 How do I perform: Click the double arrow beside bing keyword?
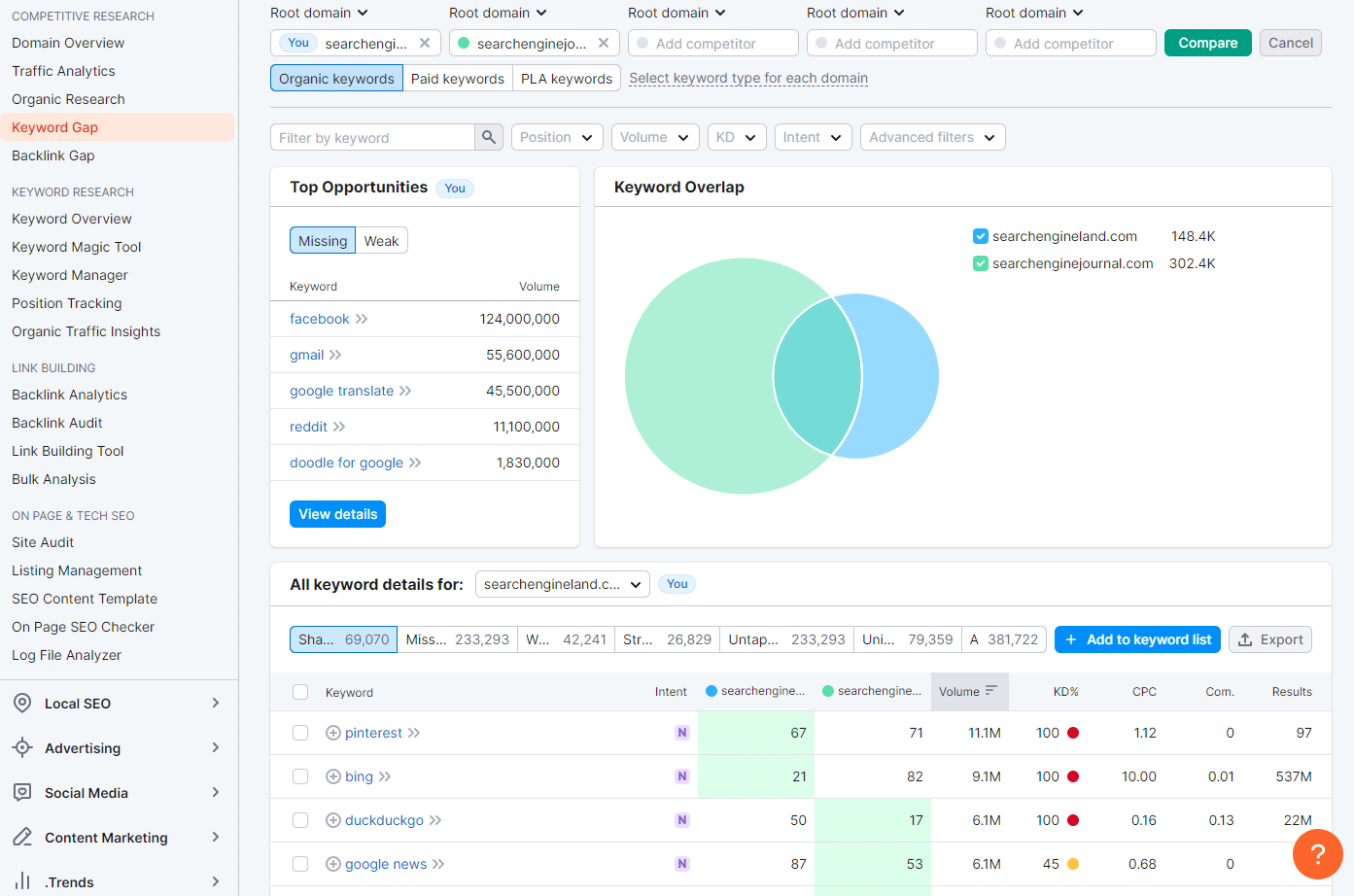click(x=385, y=776)
